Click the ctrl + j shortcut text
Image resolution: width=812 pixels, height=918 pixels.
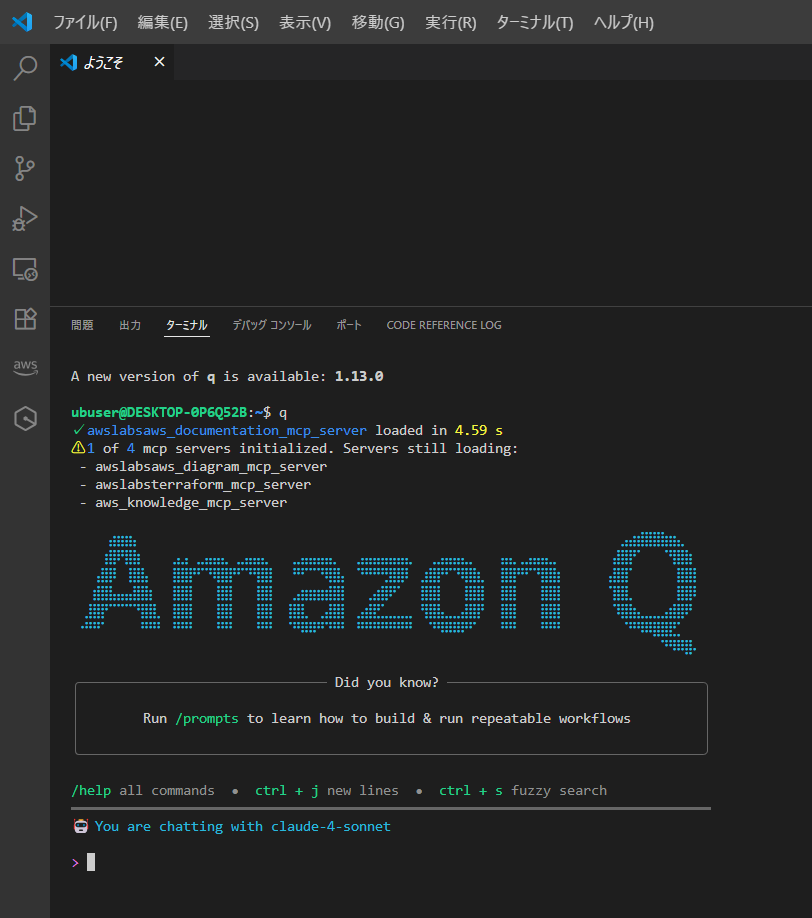287,790
